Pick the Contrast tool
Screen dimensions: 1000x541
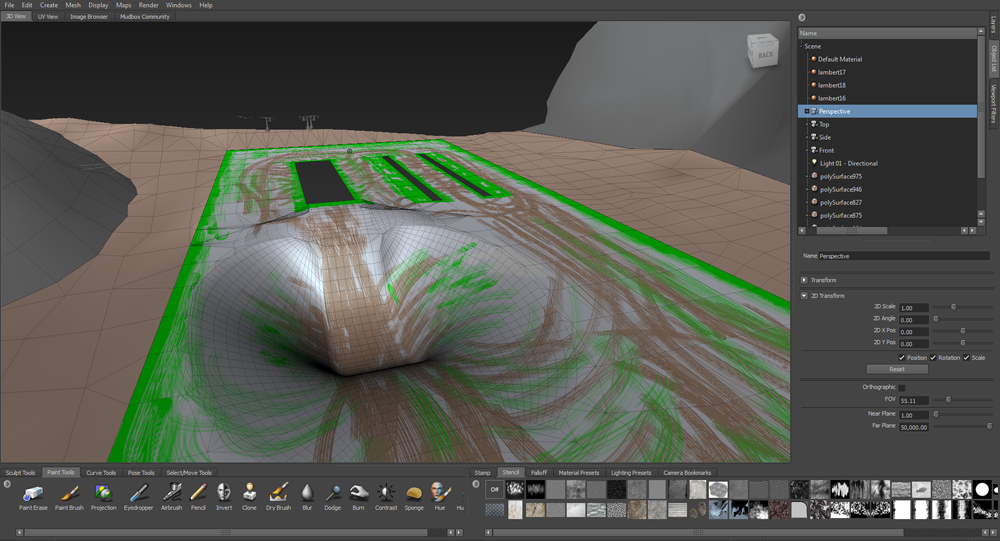tap(386, 497)
